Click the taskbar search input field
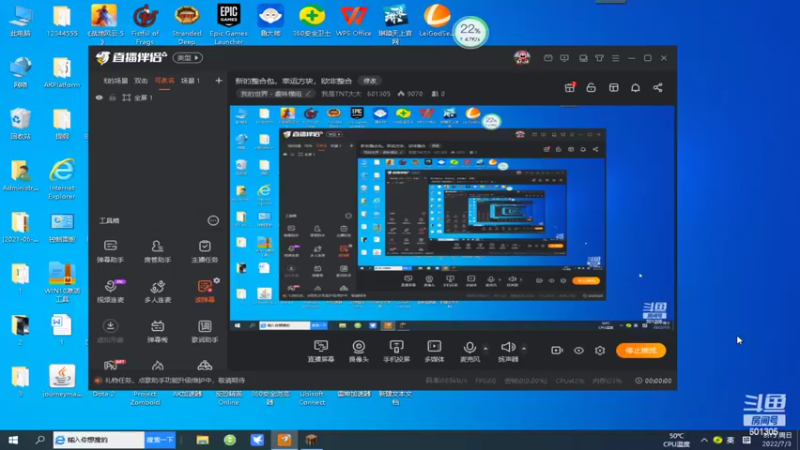Image resolution: width=800 pixels, height=450 pixels. click(x=99, y=440)
